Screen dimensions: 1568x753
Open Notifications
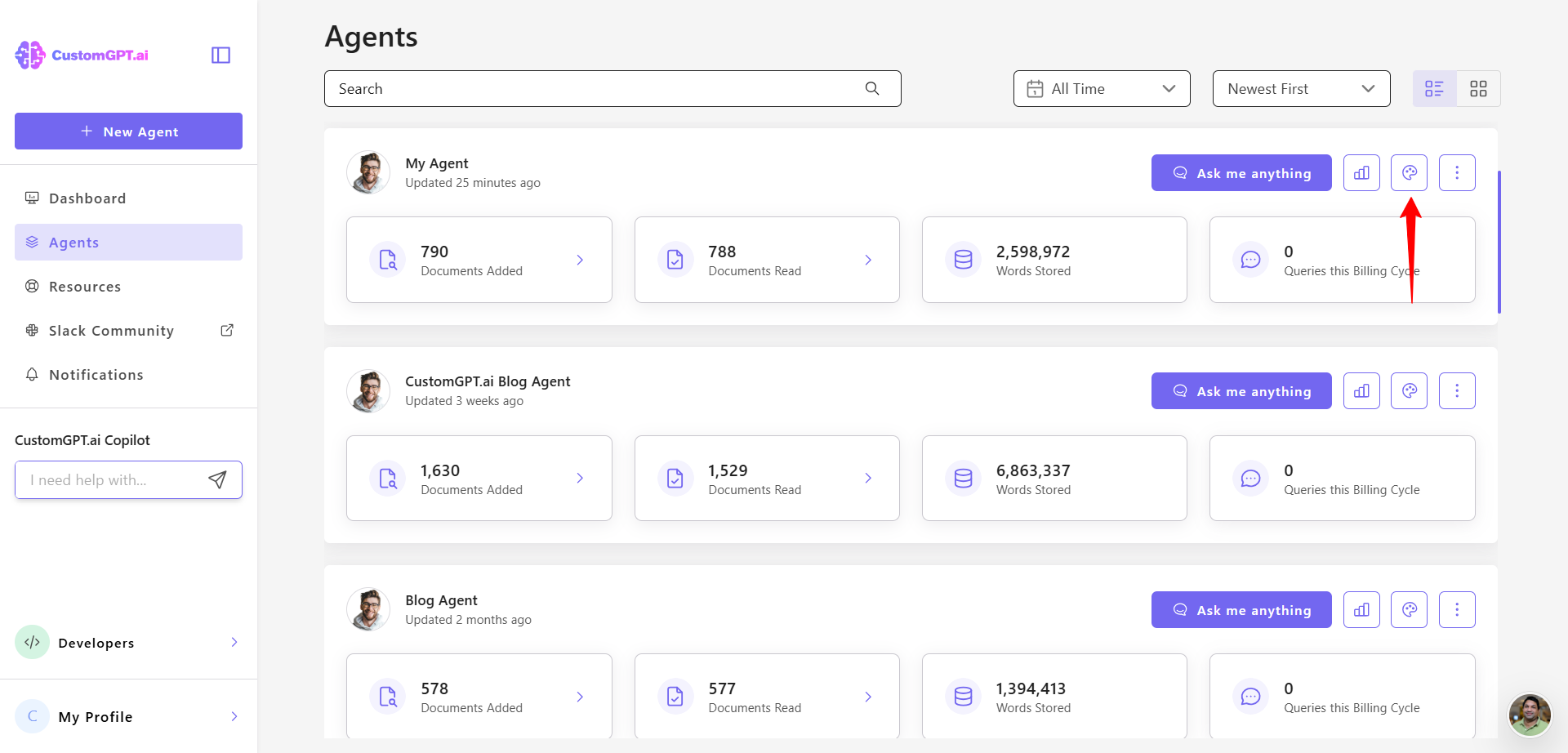(x=128, y=375)
